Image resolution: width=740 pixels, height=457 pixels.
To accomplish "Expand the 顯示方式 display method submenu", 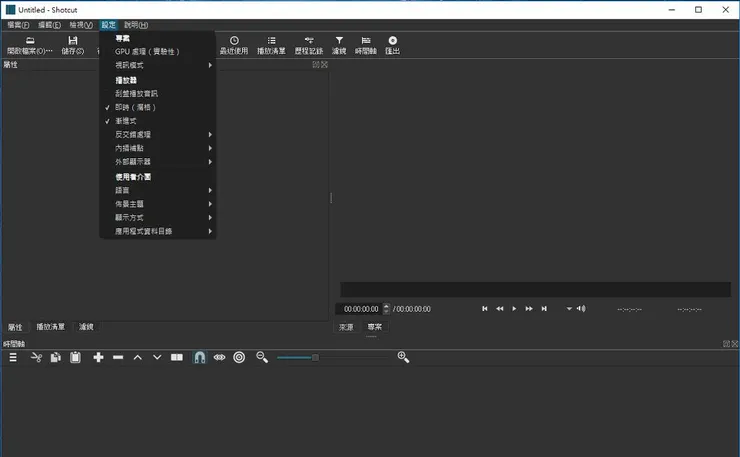I will pyautogui.click(x=158, y=218).
